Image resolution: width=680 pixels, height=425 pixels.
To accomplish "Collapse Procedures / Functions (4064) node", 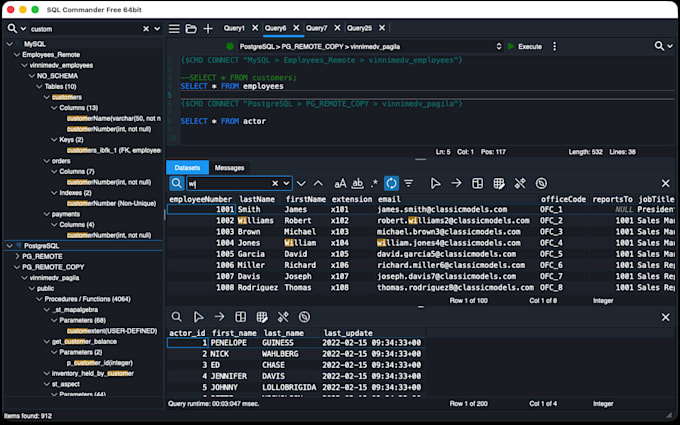I will (x=39, y=299).
